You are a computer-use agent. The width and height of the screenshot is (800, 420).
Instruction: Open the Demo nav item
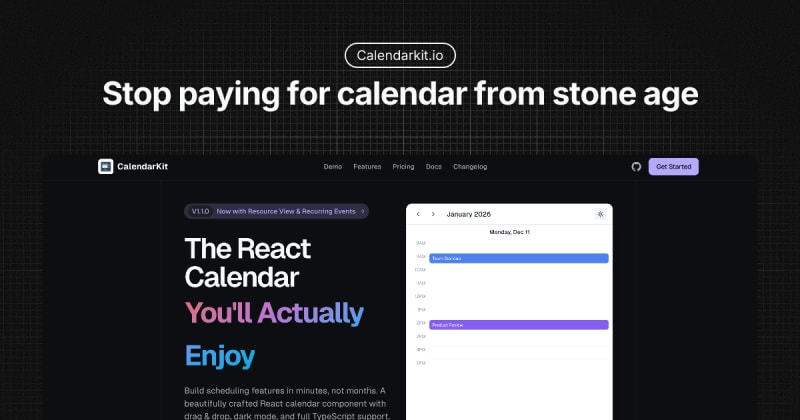[x=333, y=167]
